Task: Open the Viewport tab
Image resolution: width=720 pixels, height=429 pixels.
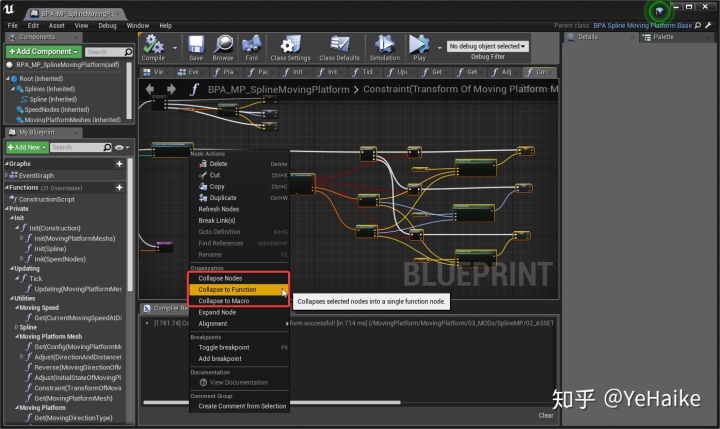Action: point(155,72)
